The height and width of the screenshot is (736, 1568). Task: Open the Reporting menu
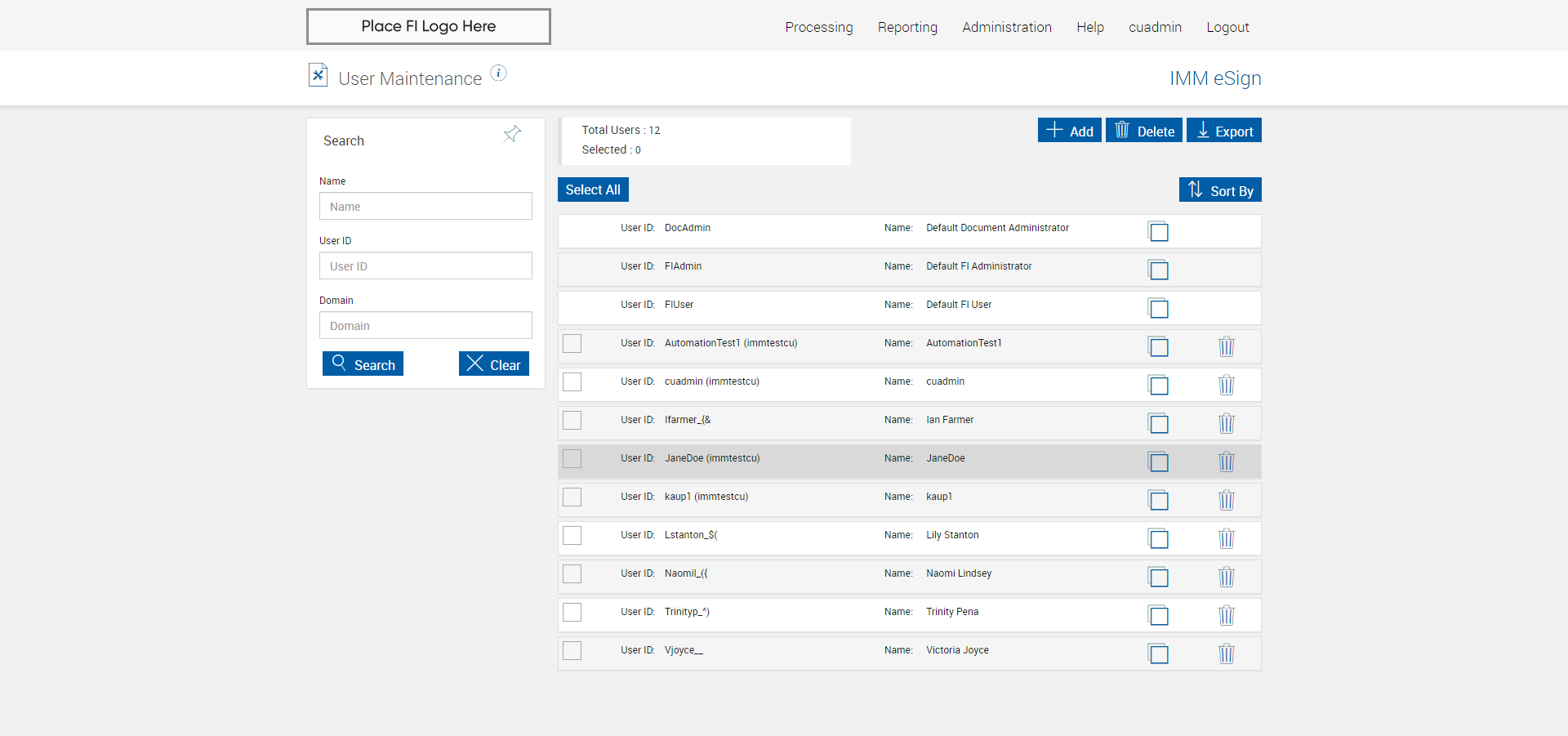tap(907, 27)
